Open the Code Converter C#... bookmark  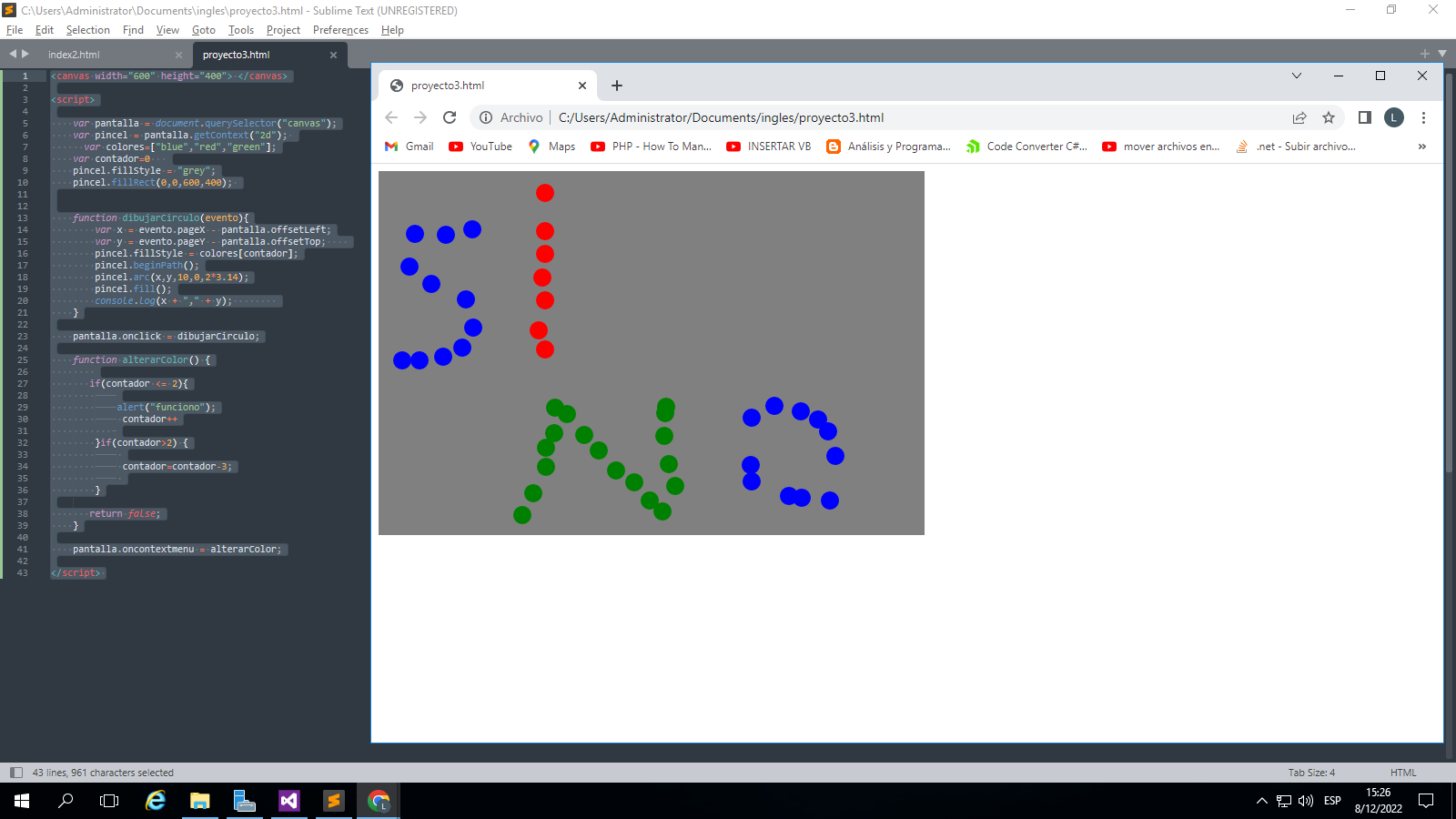[1026, 147]
